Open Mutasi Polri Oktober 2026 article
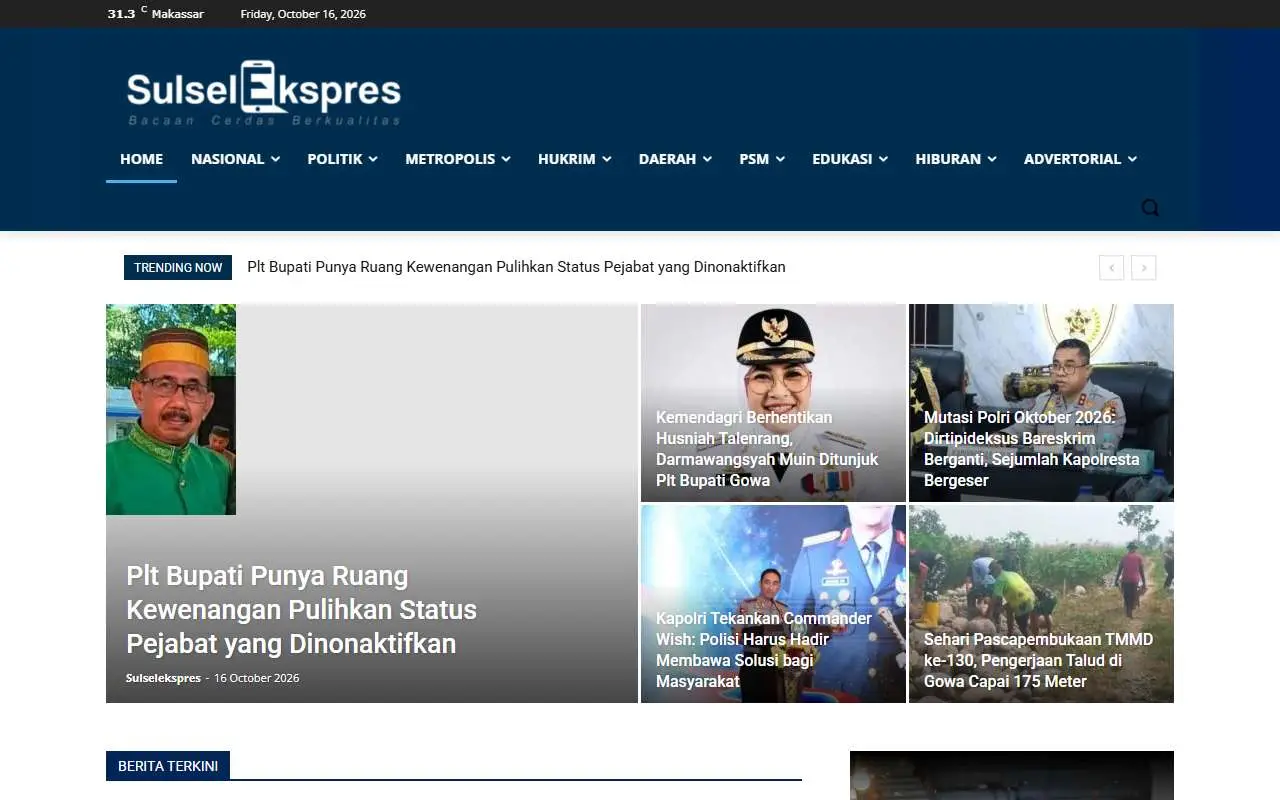 (x=1031, y=449)
